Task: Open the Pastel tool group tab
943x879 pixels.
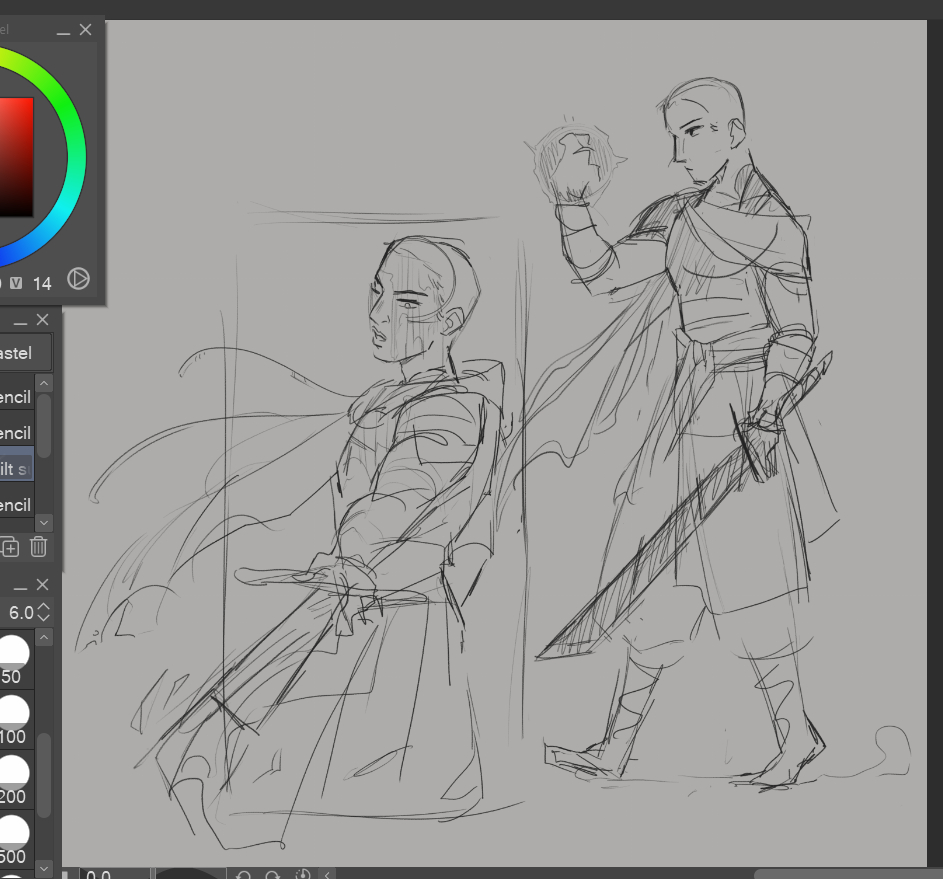Action: (x=25, y=353)
